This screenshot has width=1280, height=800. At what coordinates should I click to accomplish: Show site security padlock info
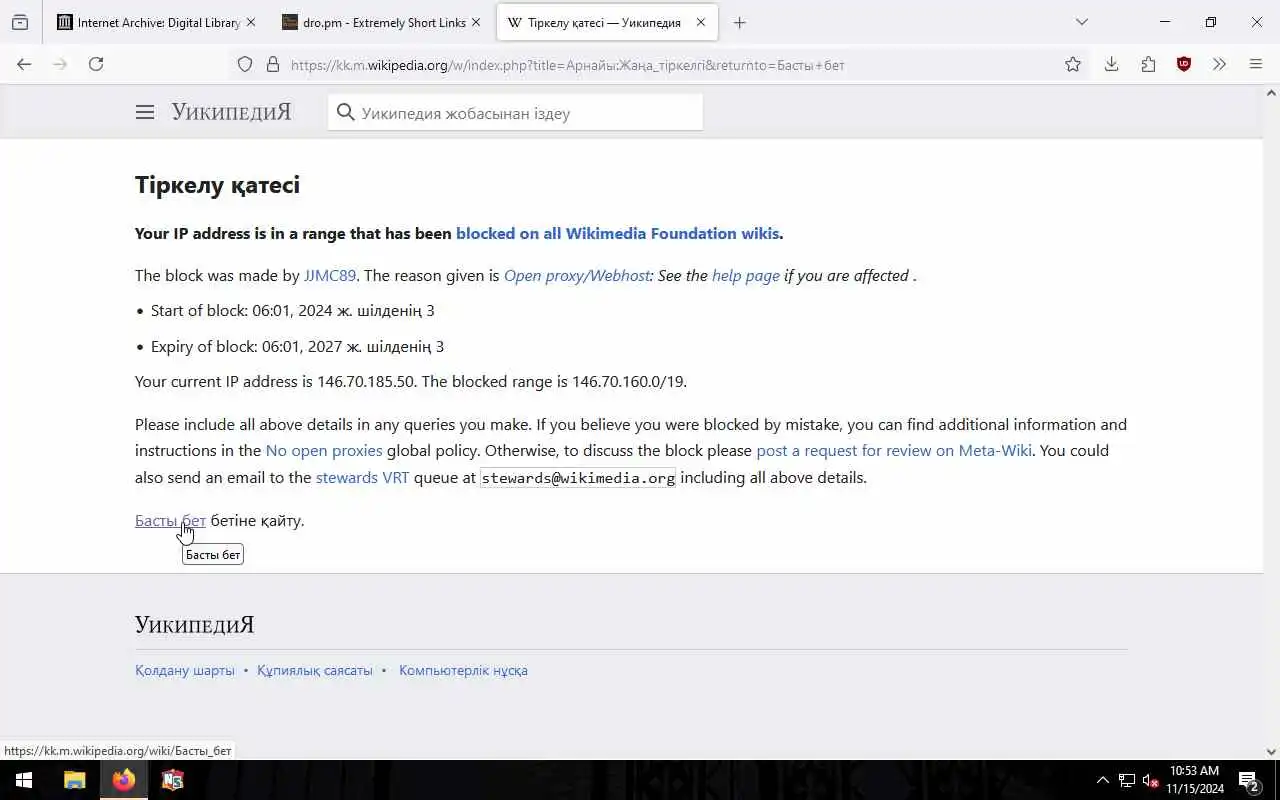pyautogui.click(x=272, y=65)
